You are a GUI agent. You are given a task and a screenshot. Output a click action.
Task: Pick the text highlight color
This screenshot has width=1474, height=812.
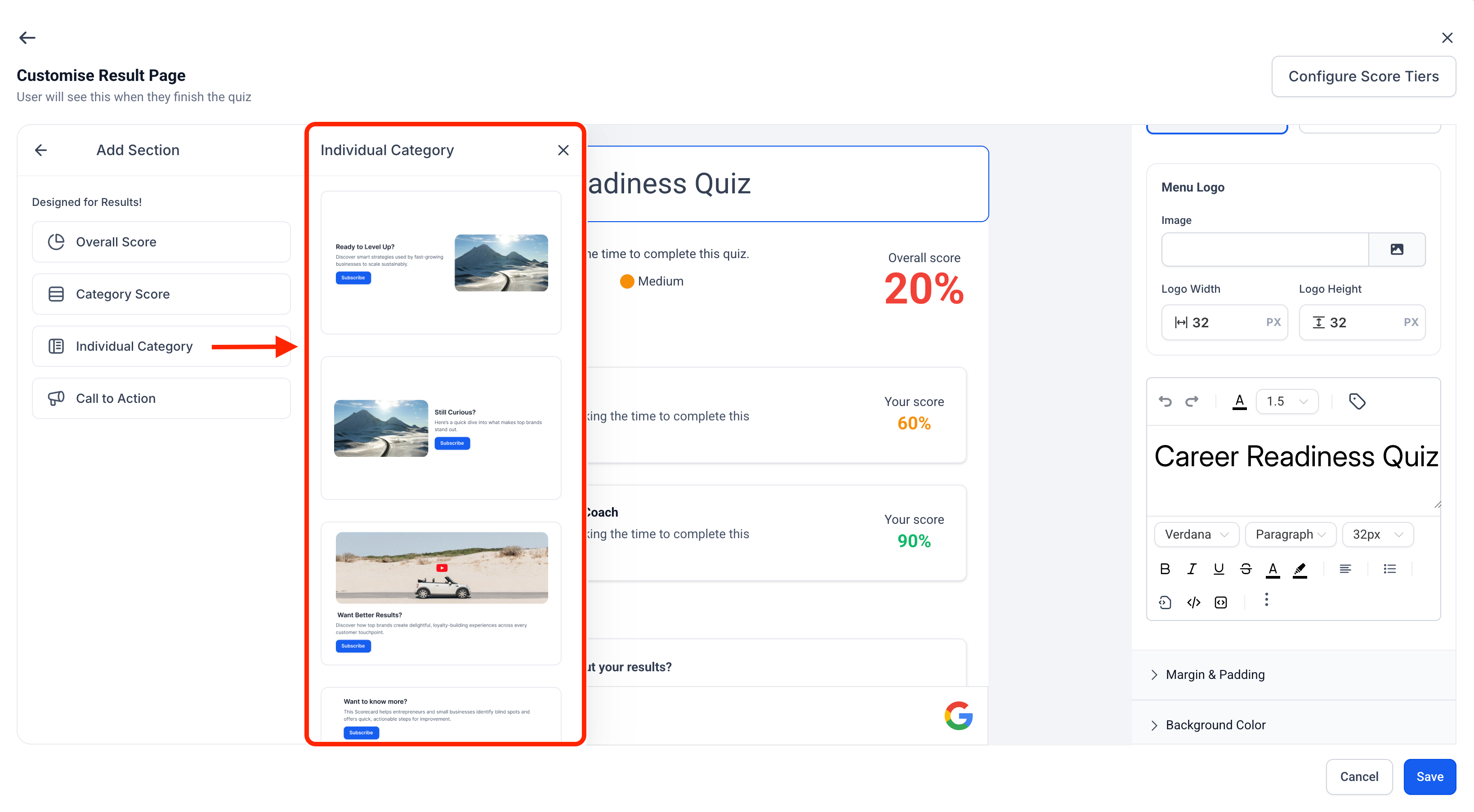pyautogui.click(x=1300, y=569)
